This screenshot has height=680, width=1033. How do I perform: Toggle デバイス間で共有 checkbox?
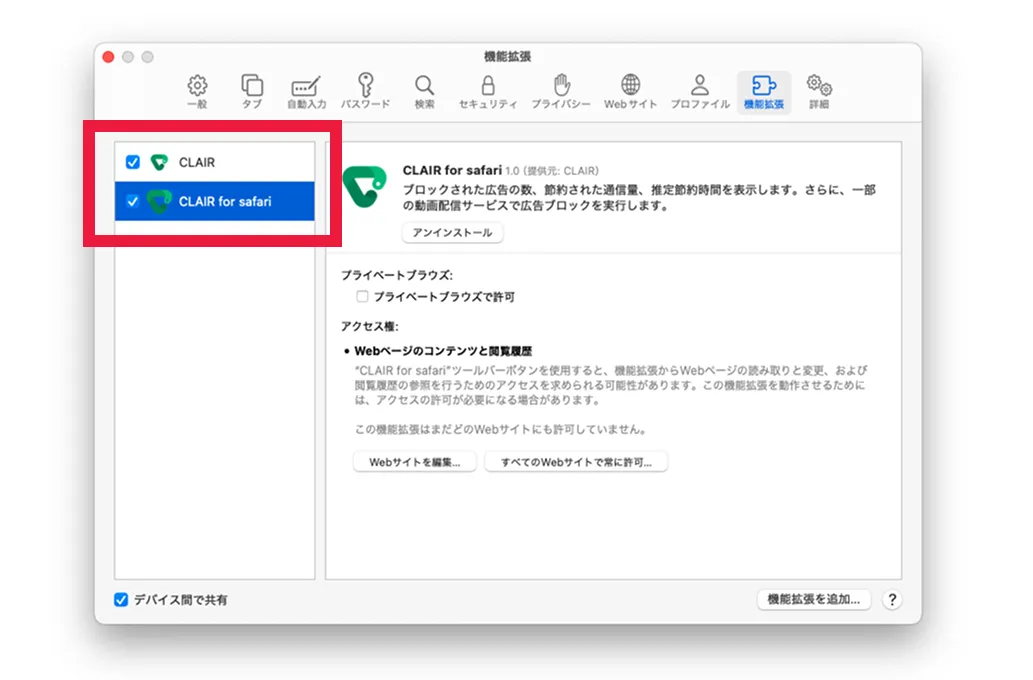(121, 600)
